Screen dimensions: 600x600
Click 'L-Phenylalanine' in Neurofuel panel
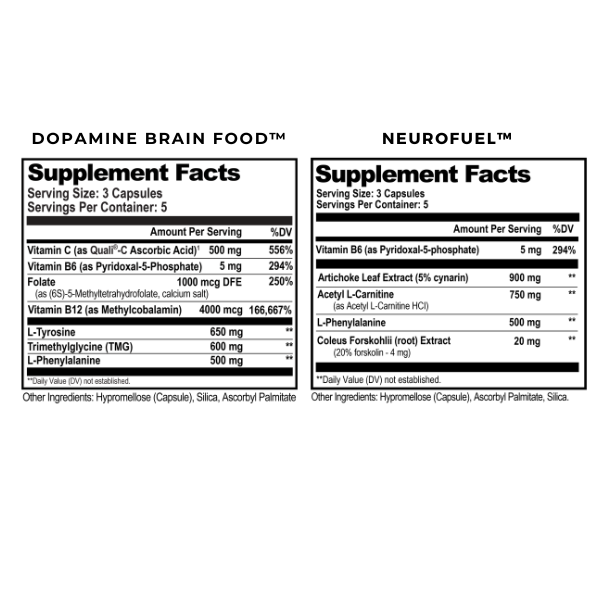pyautogui.click(x=351, y=323)
